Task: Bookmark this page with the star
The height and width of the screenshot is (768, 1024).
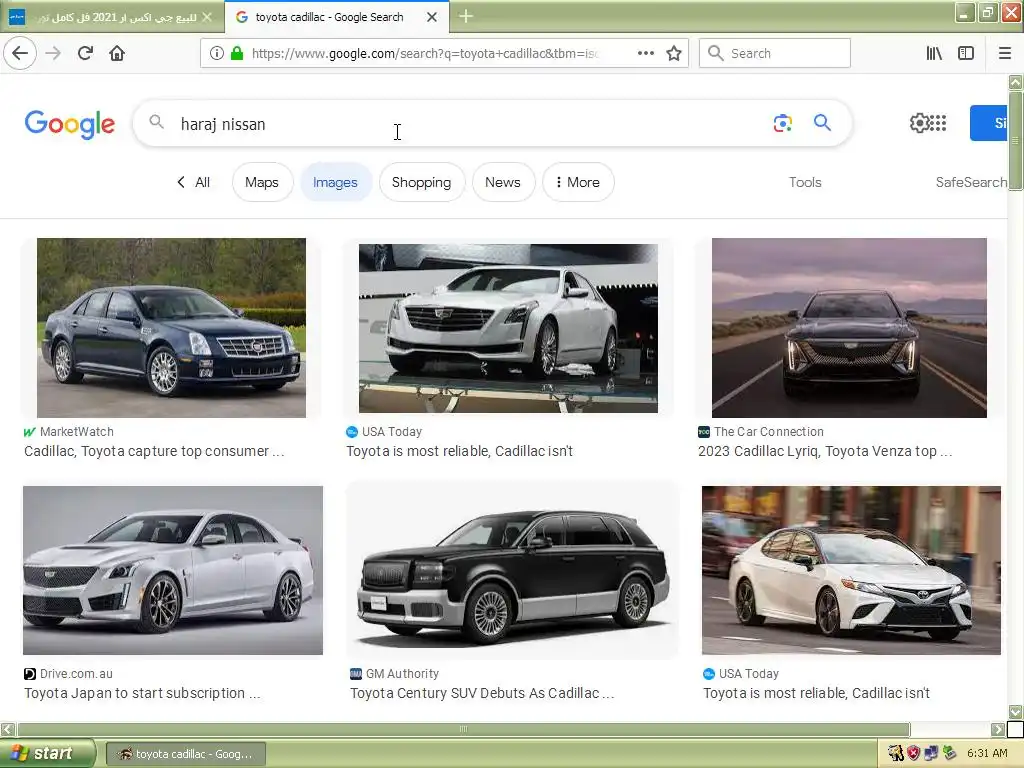Action: coord(674,54)
